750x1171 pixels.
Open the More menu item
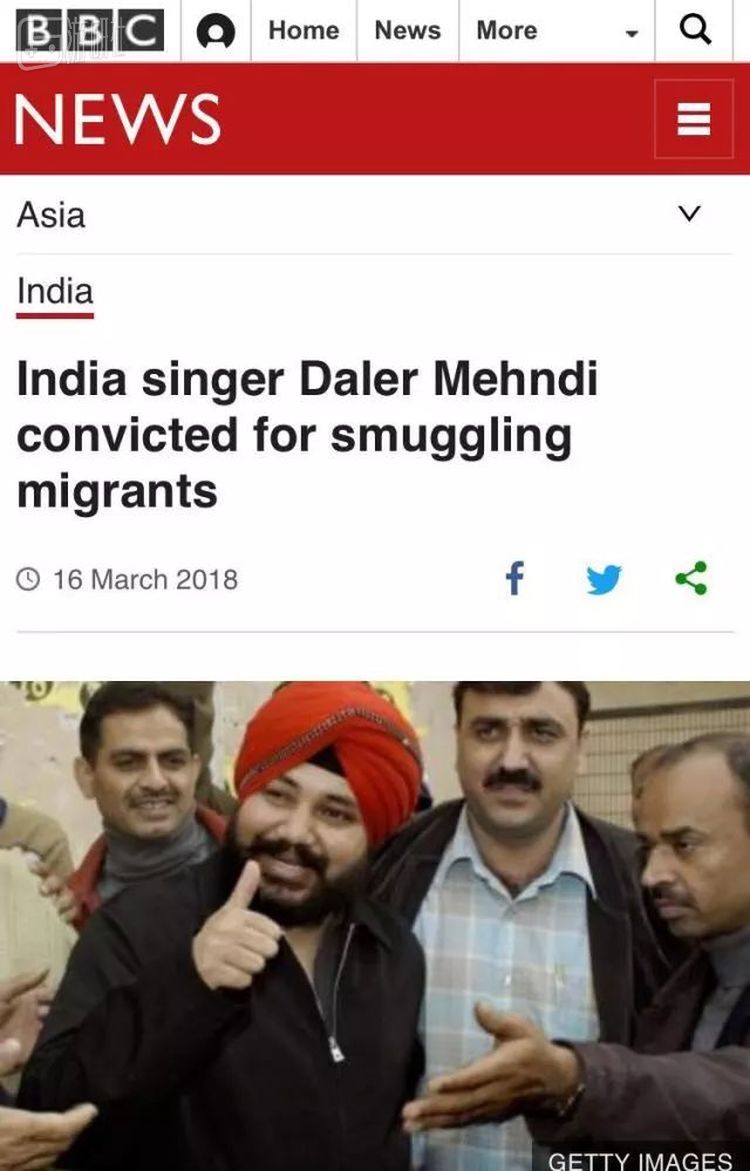click(507, 31)
